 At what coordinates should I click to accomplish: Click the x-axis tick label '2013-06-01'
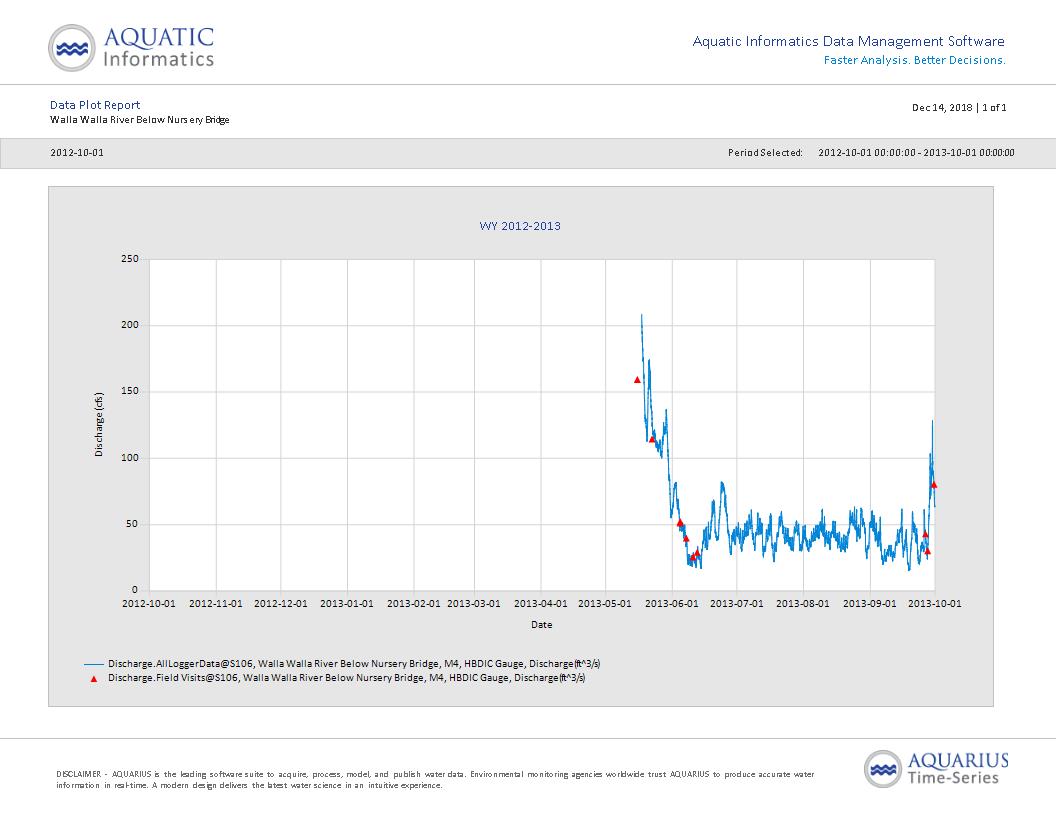coord(672,603)
